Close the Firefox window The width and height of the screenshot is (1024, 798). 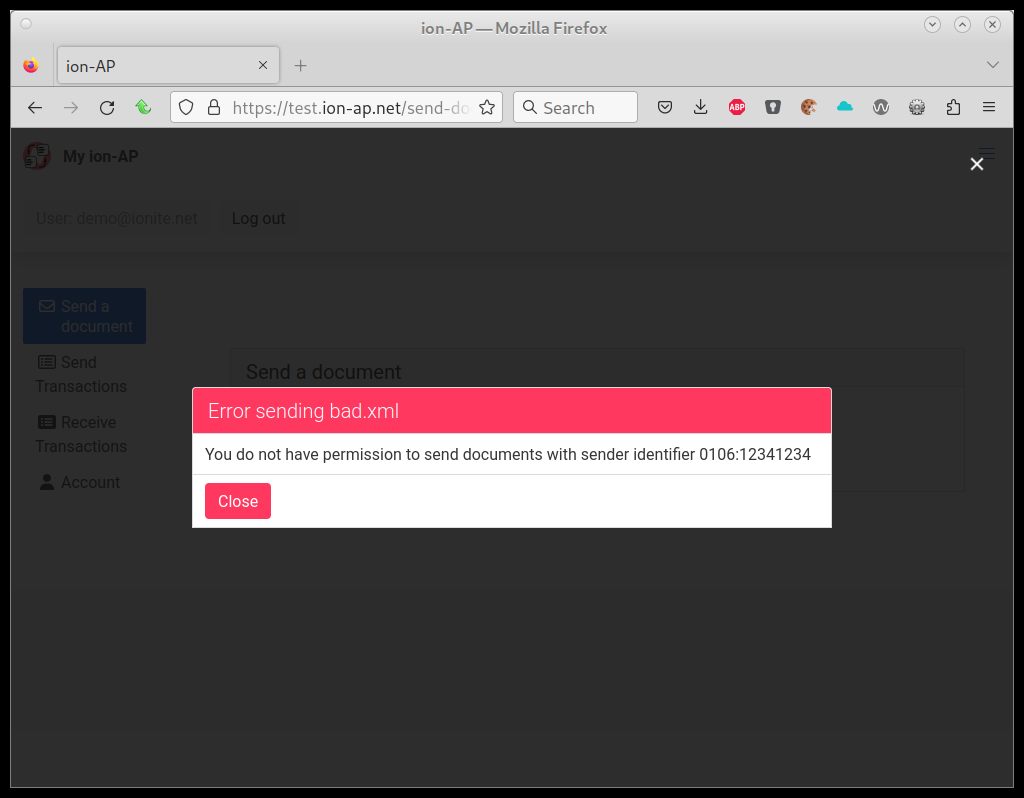[993, 25]
